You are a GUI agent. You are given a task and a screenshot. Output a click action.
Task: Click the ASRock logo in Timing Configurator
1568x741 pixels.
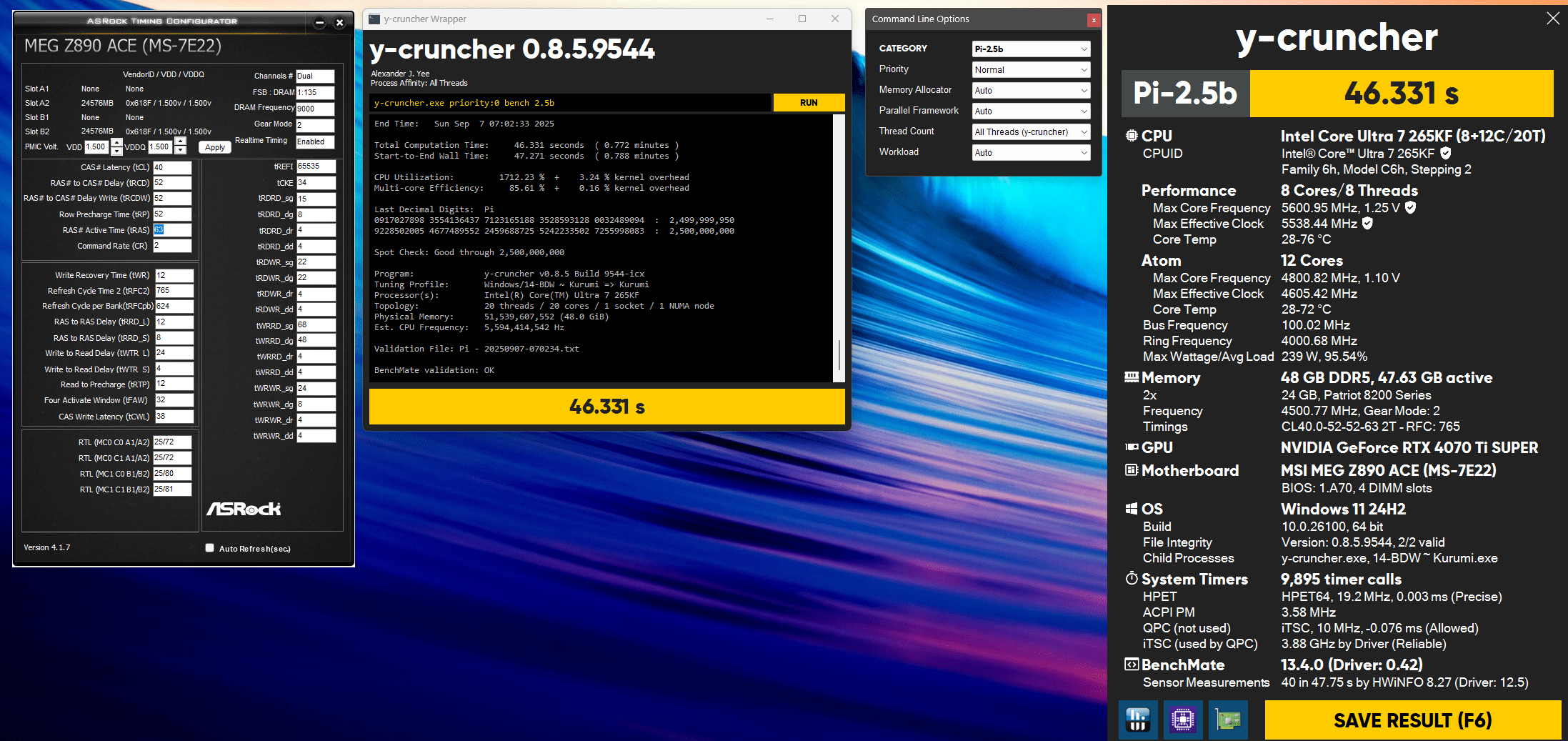[x=244, y=509]
